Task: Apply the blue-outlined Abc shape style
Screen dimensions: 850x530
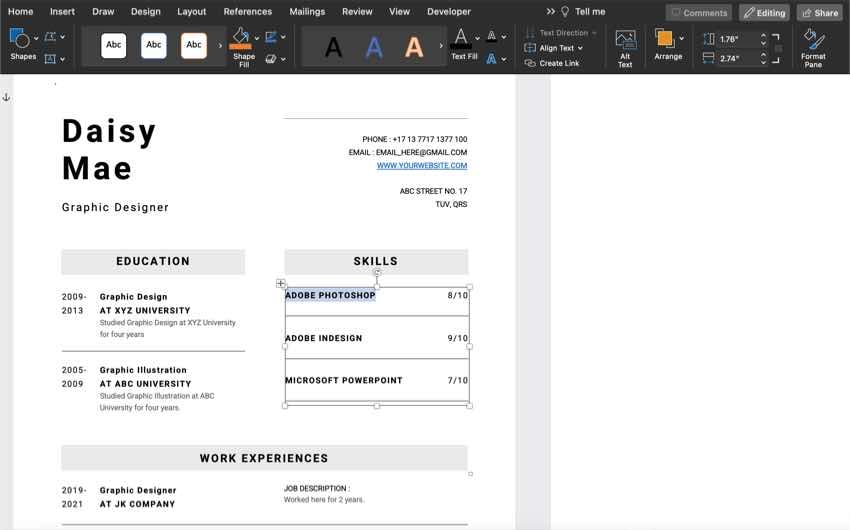Action: (x=153, y=45)
